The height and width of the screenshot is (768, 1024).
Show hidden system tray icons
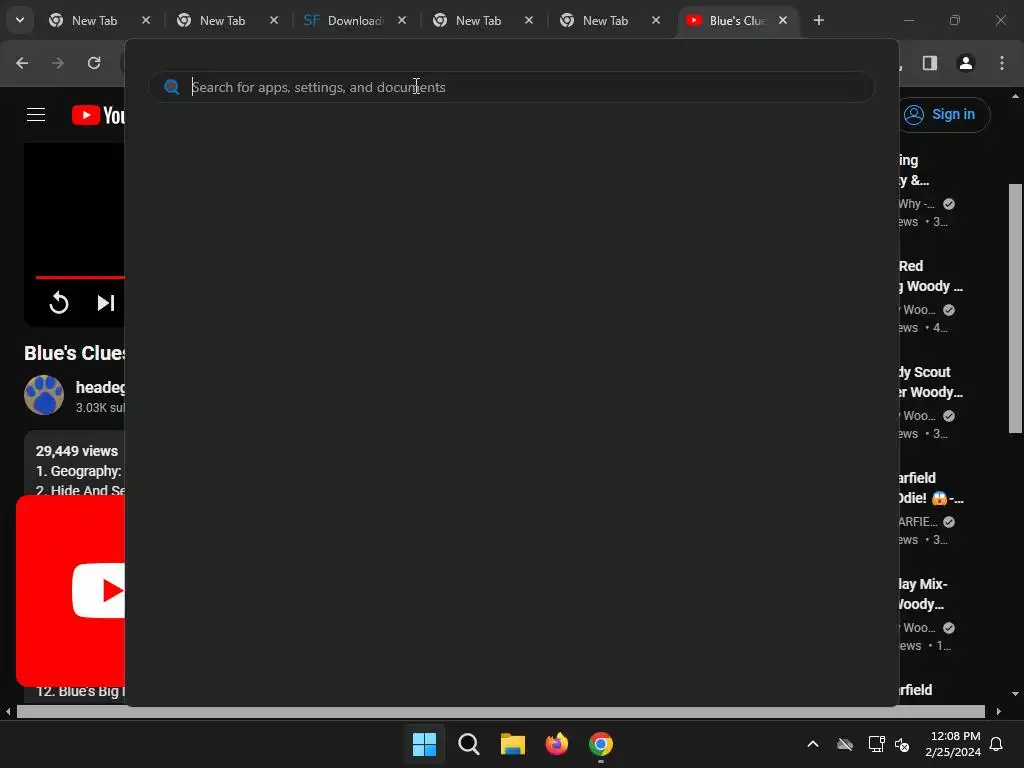pos(813,744)
